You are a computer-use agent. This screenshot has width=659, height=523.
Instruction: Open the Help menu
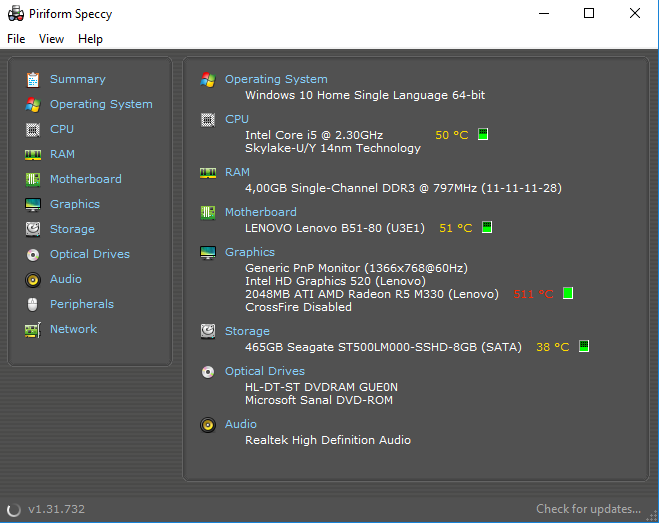coord(90,39)
